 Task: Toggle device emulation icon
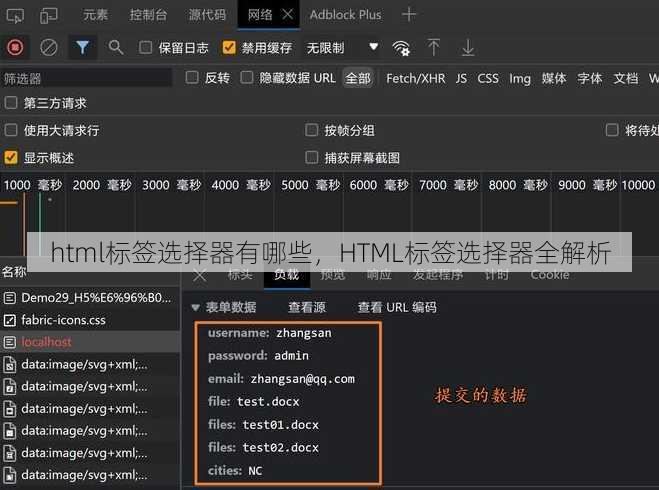click(x=49, y=16)
